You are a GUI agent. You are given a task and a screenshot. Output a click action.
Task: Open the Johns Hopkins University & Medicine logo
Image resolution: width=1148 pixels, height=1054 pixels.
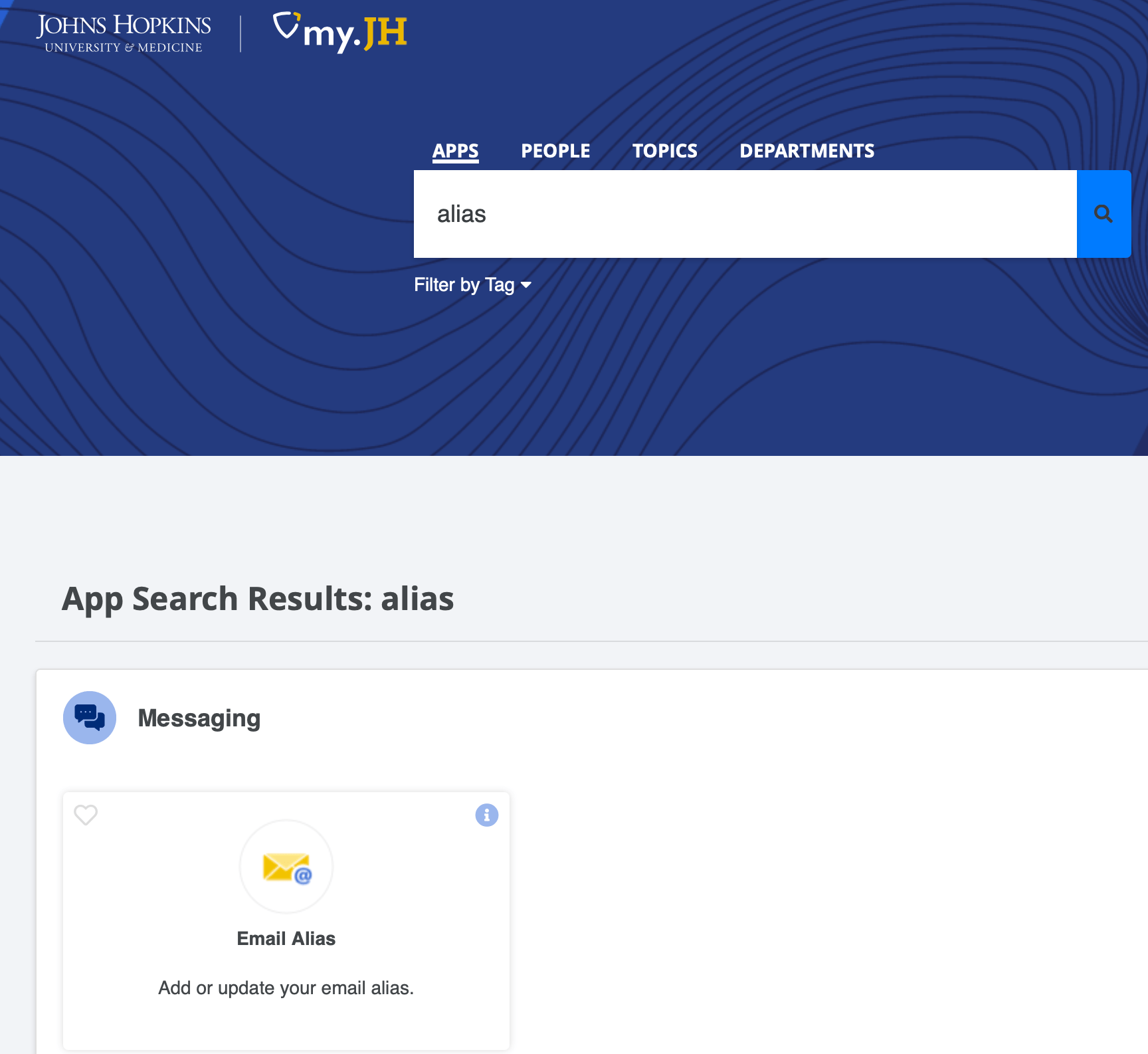tap(124, 33)
